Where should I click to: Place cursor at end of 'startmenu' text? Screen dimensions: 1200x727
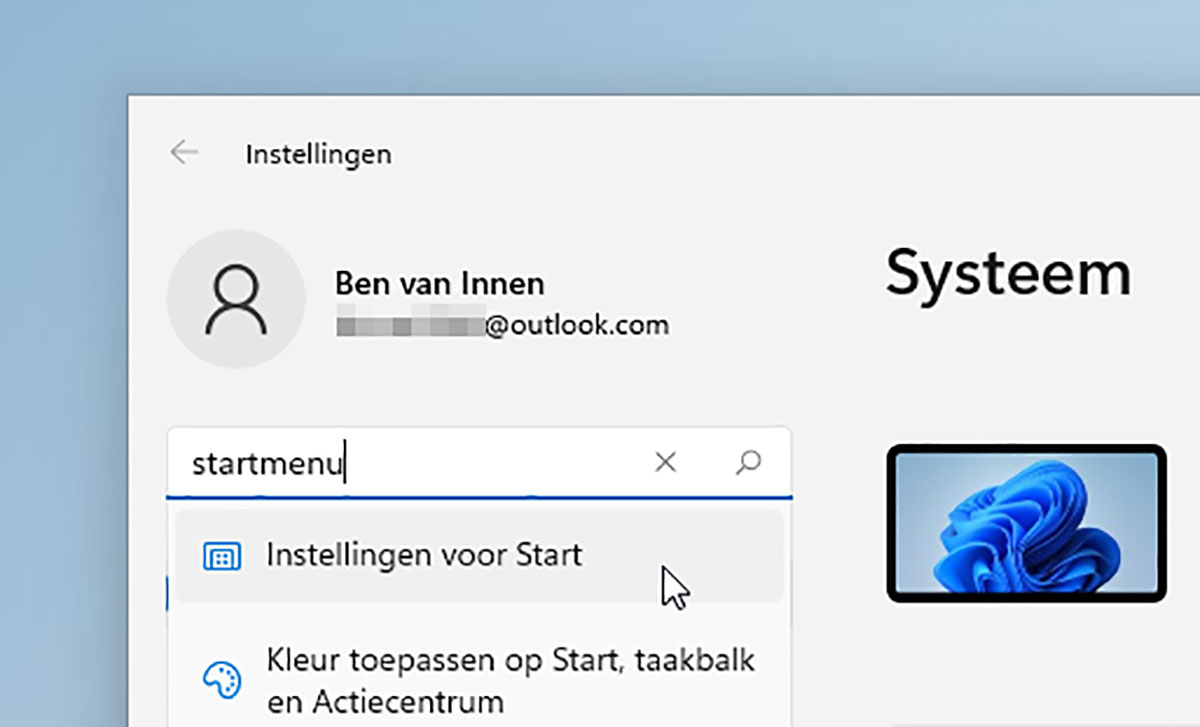pyautogui.click(x=345, y=464)
